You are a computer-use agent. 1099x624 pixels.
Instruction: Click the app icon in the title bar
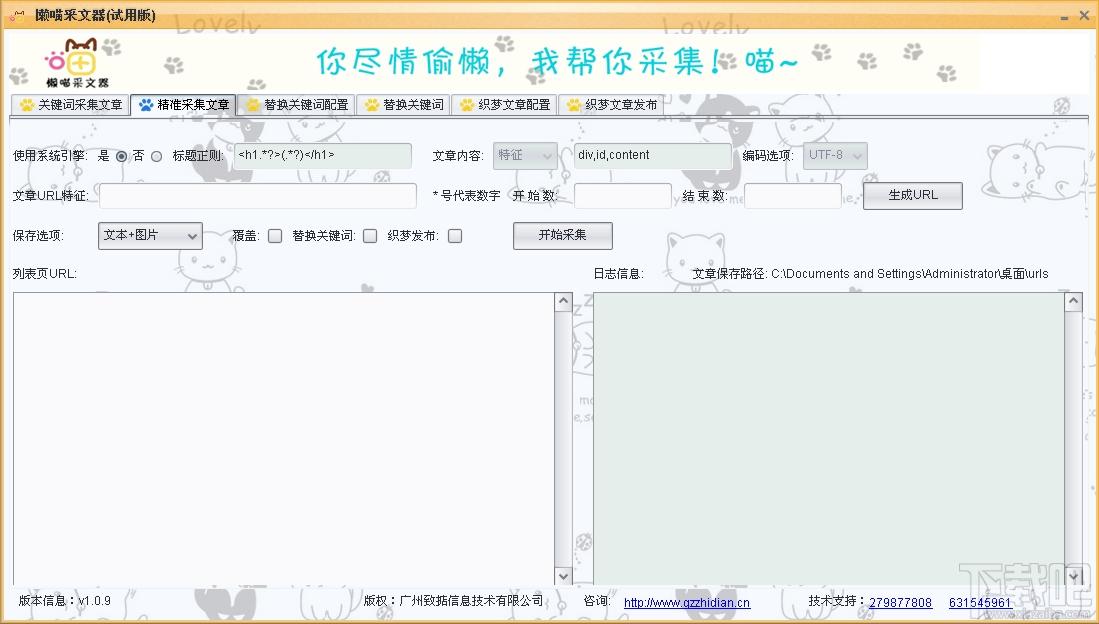pyautogui.click(x=17, y=16)
